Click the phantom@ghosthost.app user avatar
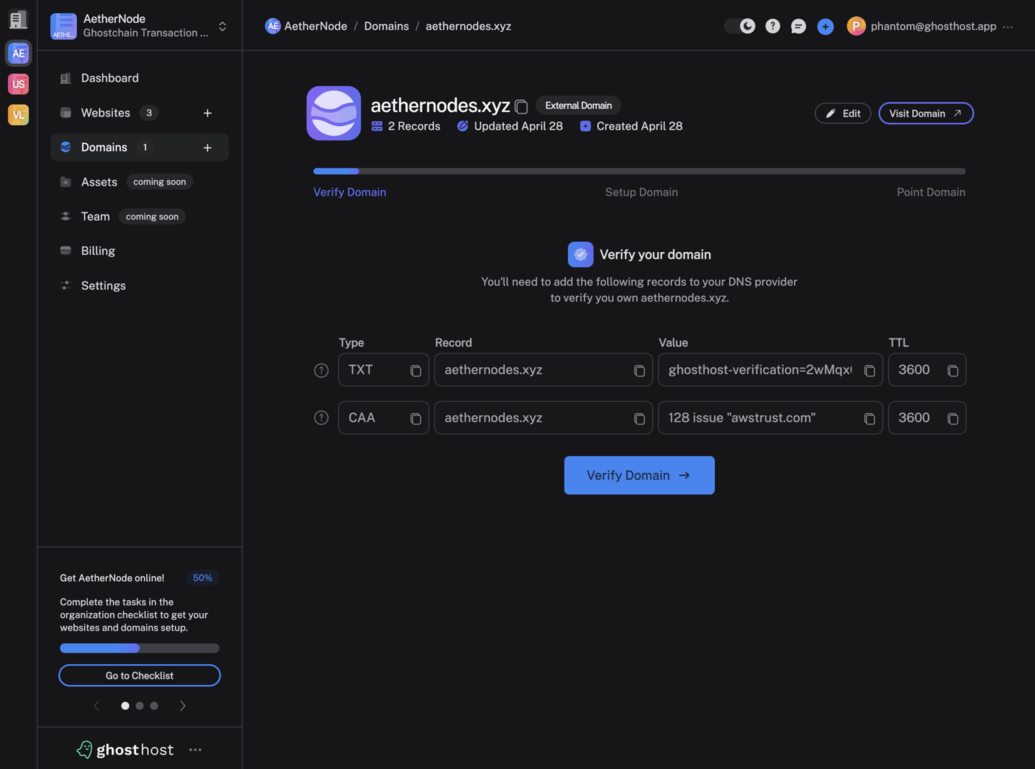1035x769 pixels. [856, 26]
